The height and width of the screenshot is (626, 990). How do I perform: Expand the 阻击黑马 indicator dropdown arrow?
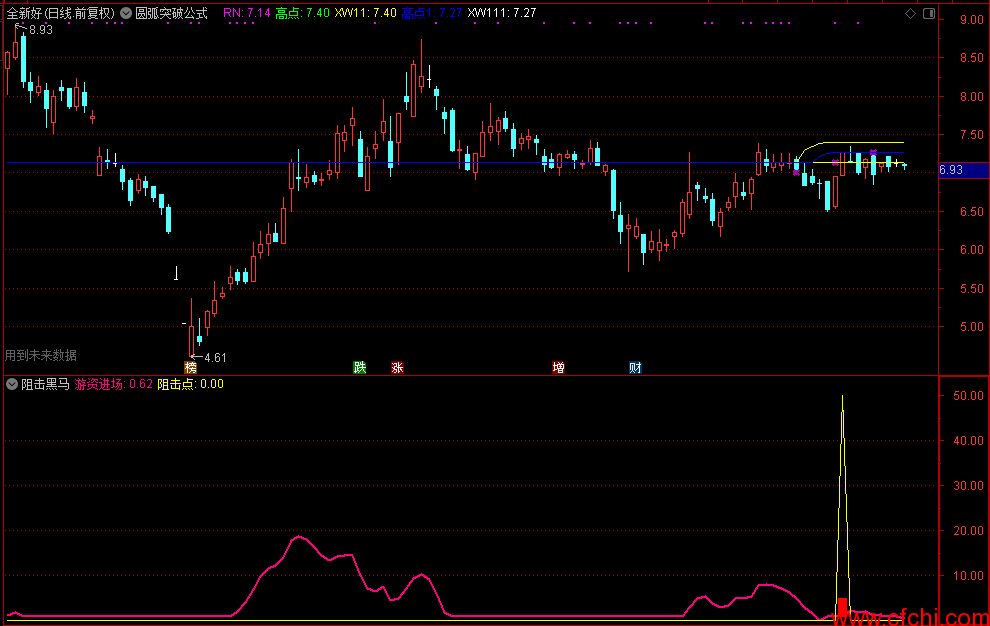(11, 384)
